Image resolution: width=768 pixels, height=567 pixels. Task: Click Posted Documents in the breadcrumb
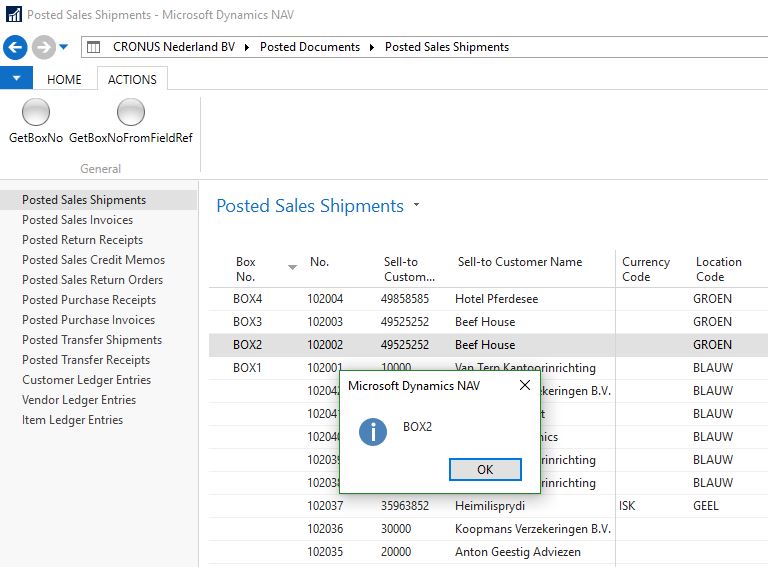point(309,47)
